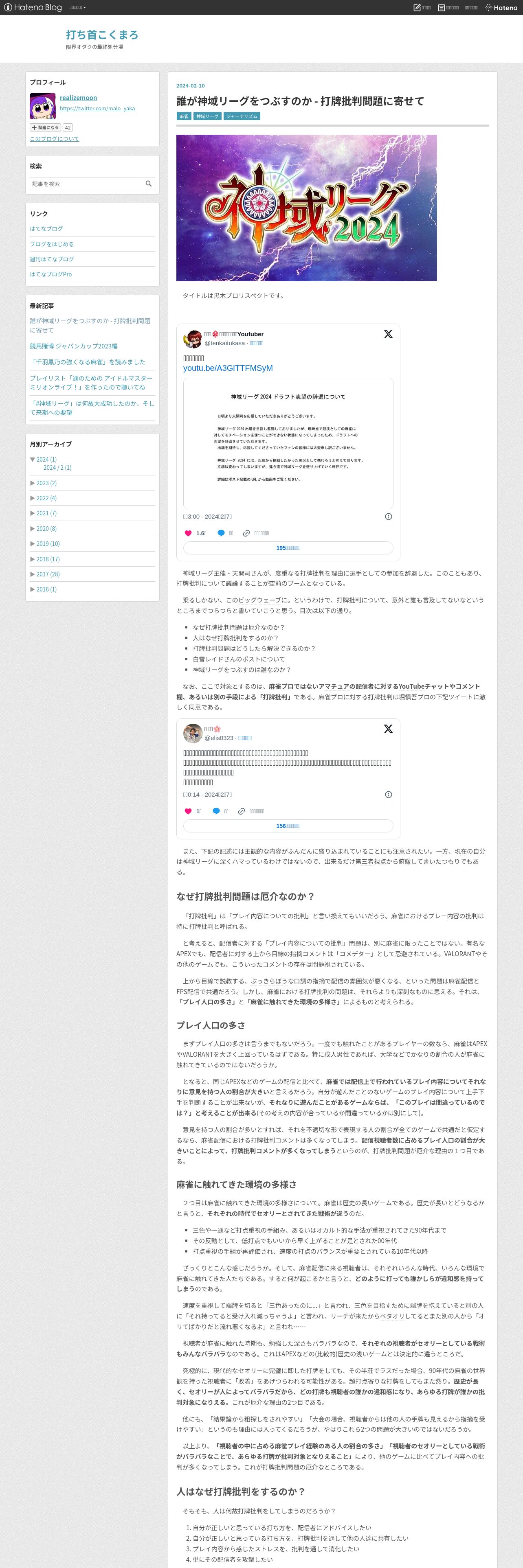This screenshot has height=1568, width=523.
Task: Expand the 2021 archive triangle
Action: (x=32, y=513)
